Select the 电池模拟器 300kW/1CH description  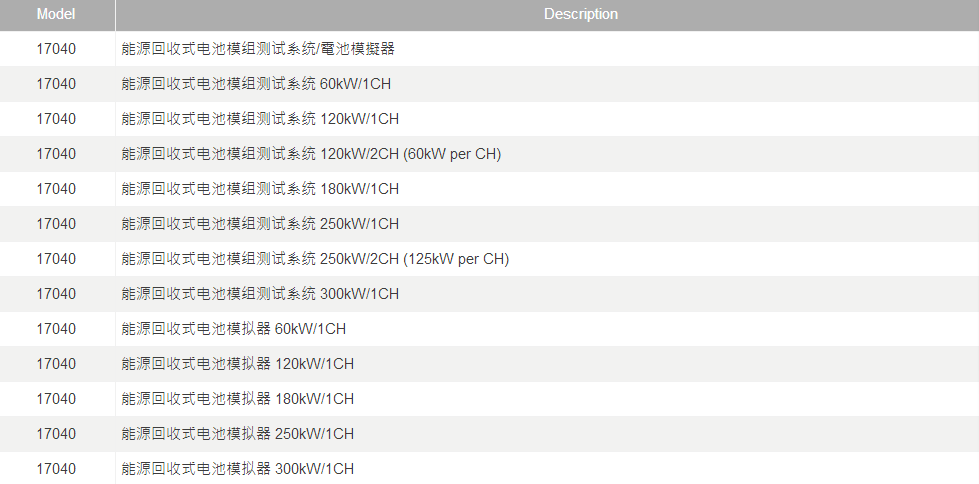tap(238, 468)
